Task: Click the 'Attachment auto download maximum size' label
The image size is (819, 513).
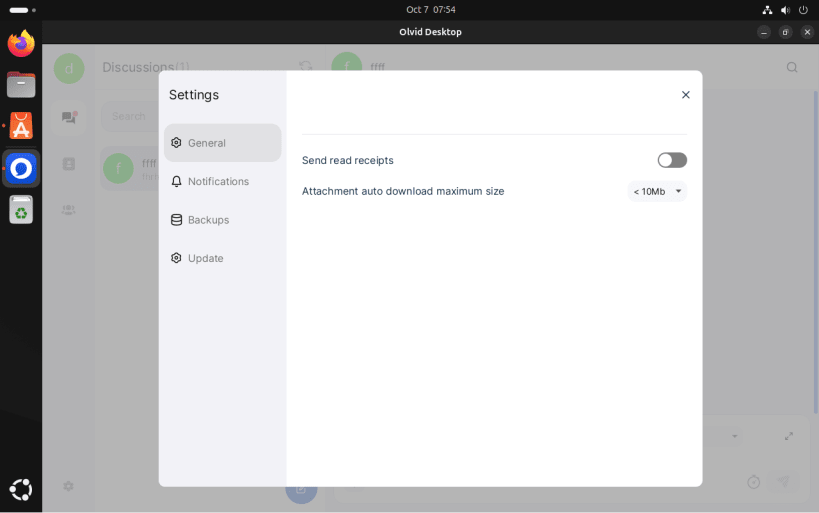Action: (x=403, y=191)
